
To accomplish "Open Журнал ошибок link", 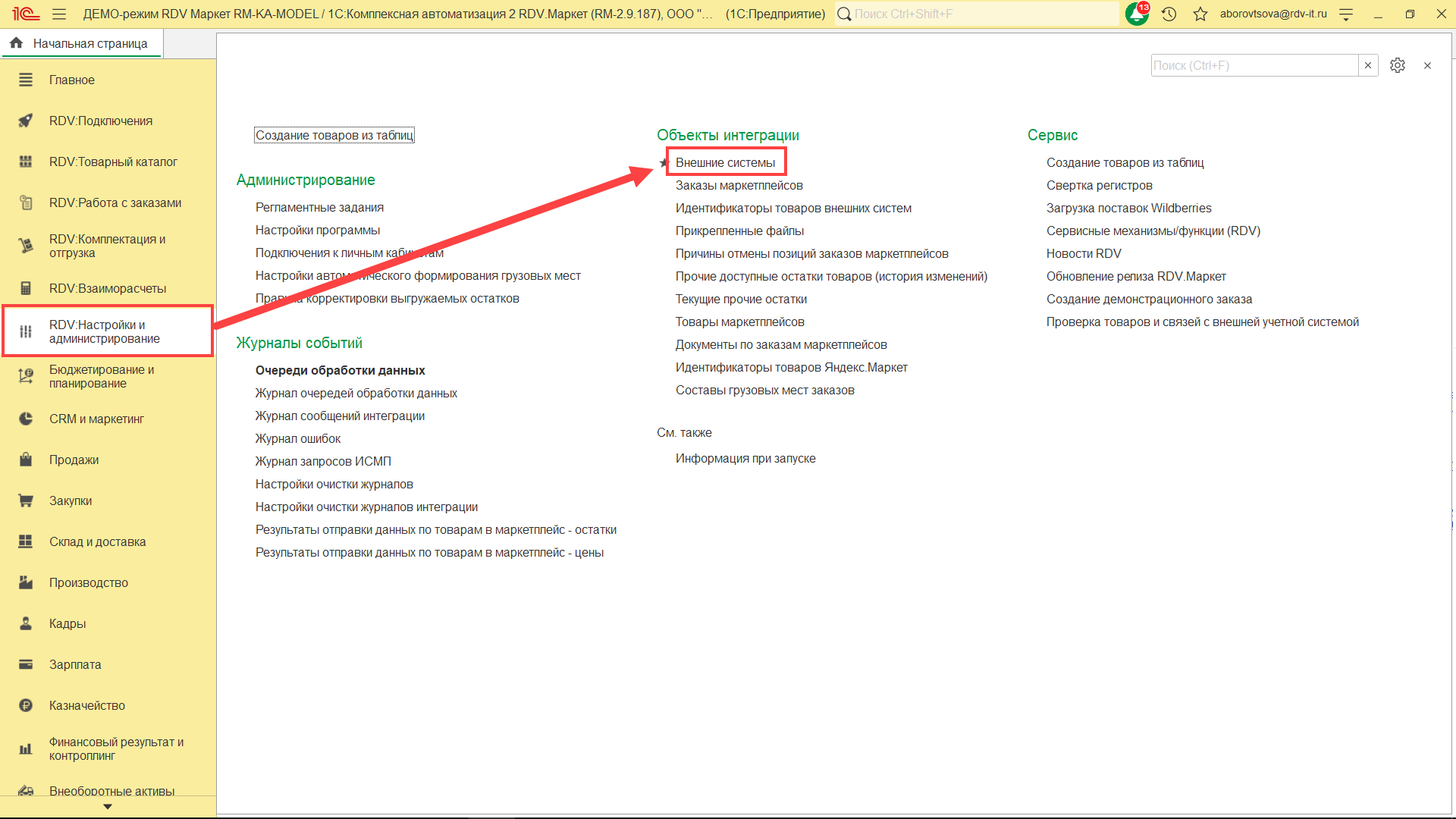I will pyautogui.click(x=298, y=438).
